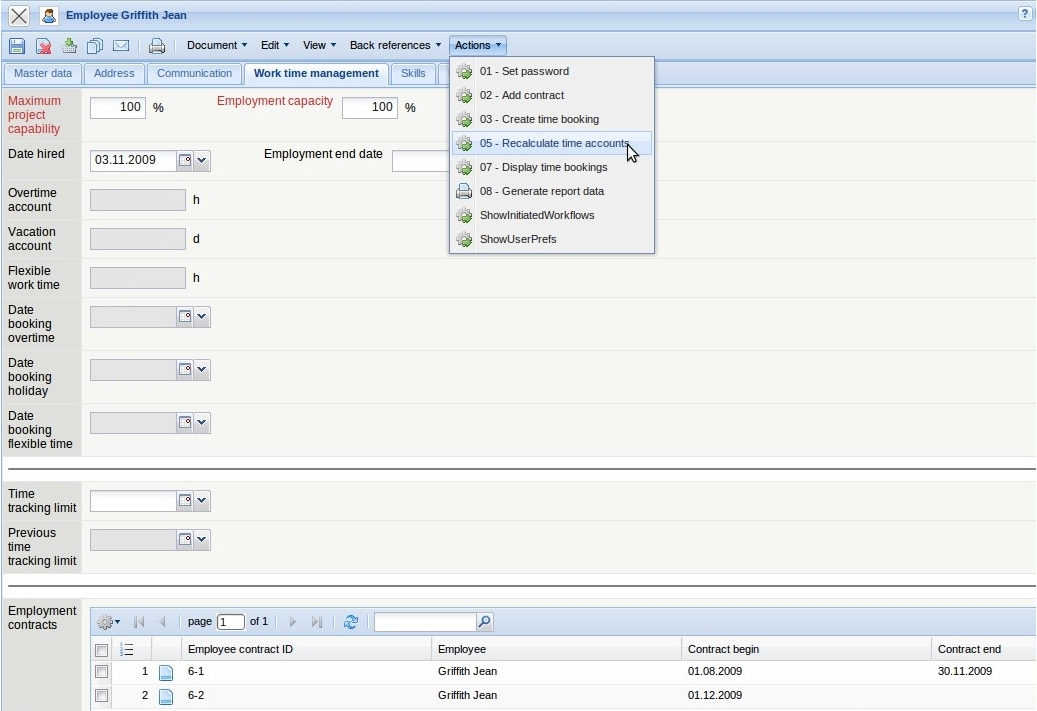1037x711 pixels.
Task: Check the box for contract 6-2
Action: [101, 696]
